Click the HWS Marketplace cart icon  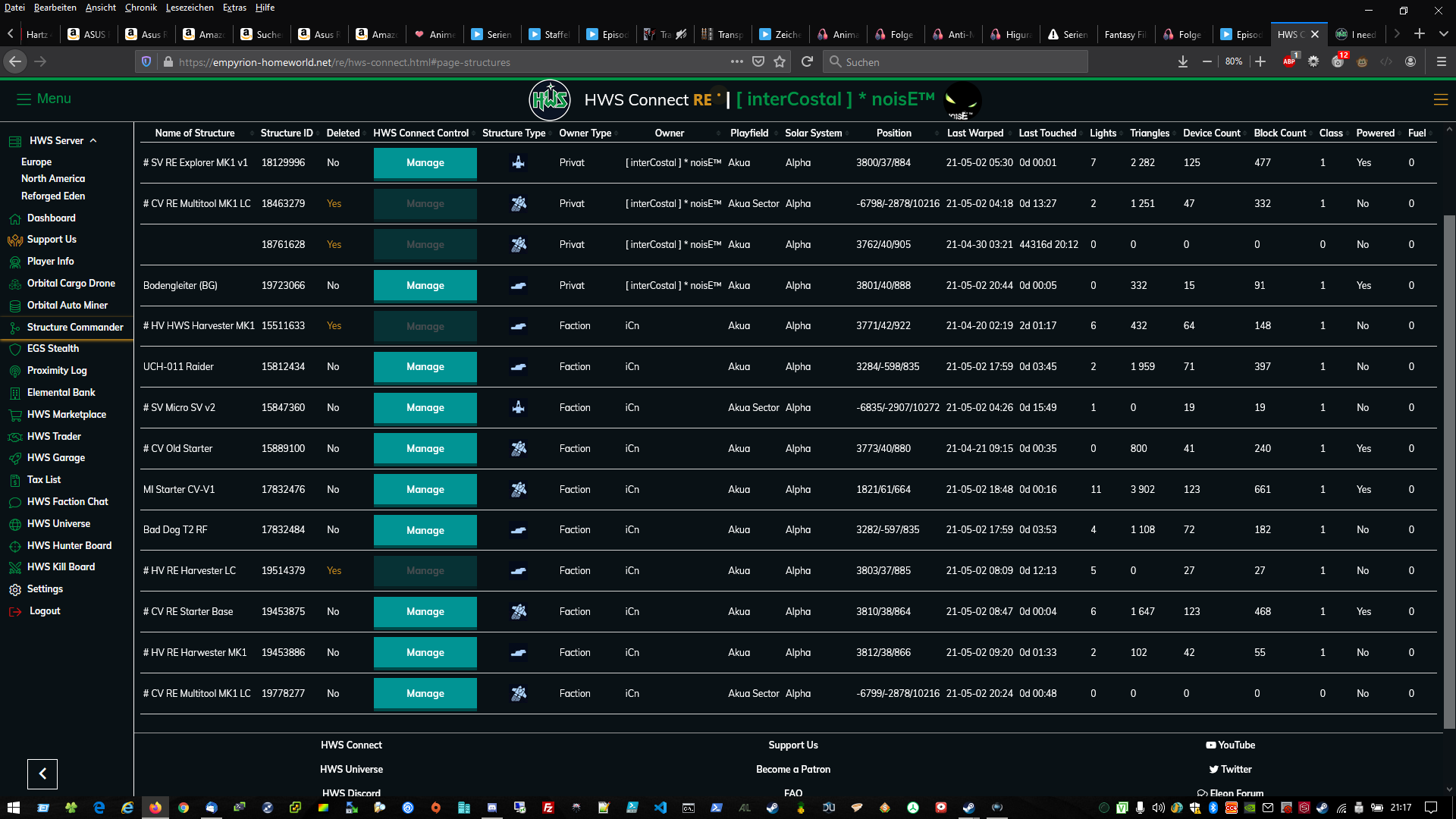click(14, 415)
